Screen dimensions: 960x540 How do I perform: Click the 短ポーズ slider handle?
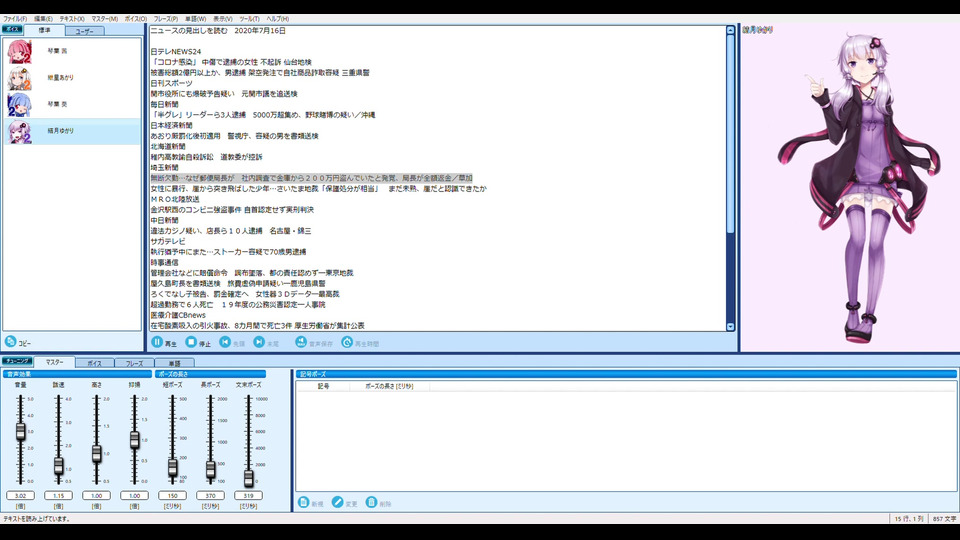(x=172, y=468)
